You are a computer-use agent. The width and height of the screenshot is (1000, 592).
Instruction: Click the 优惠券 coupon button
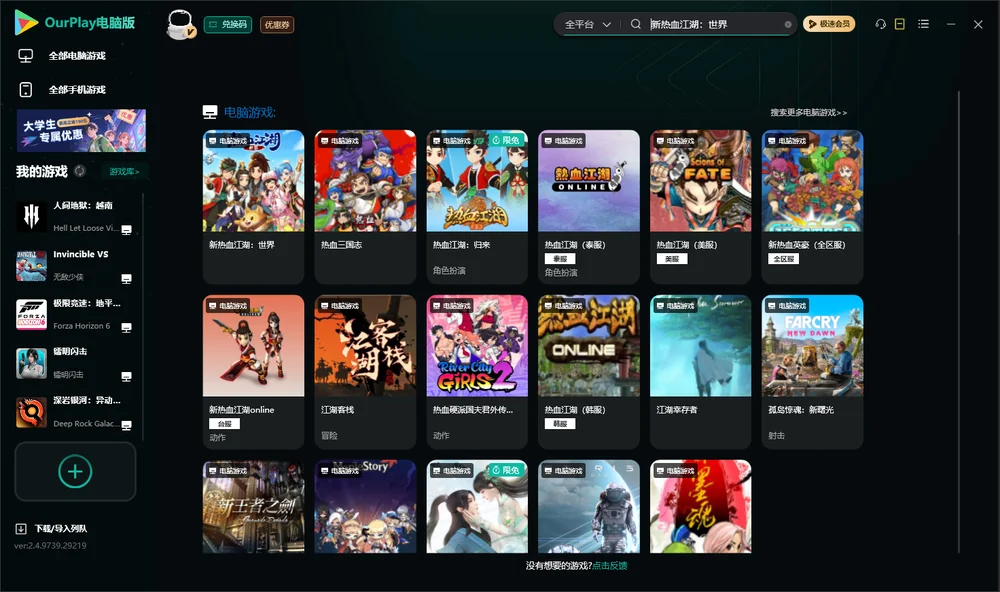[277, 24]
